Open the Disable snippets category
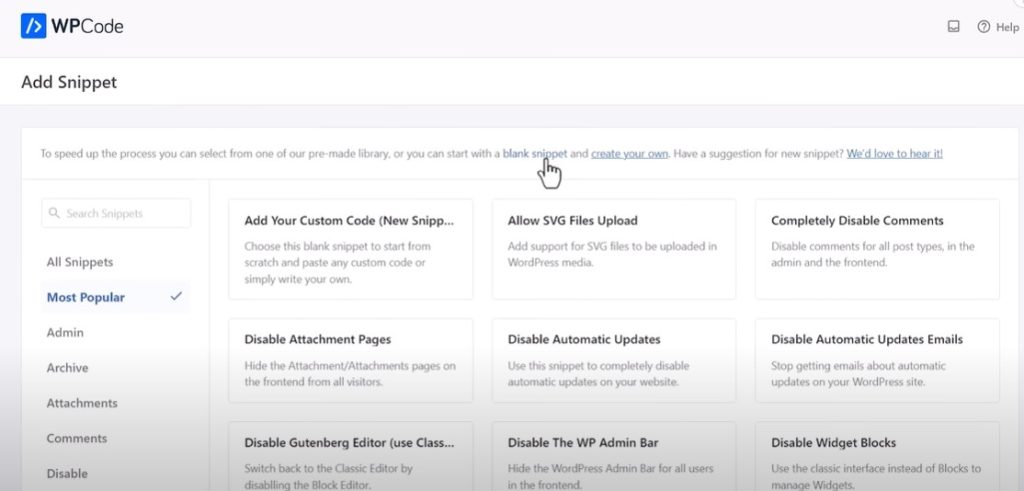The image size is (1024, 491). coord(67,473)
